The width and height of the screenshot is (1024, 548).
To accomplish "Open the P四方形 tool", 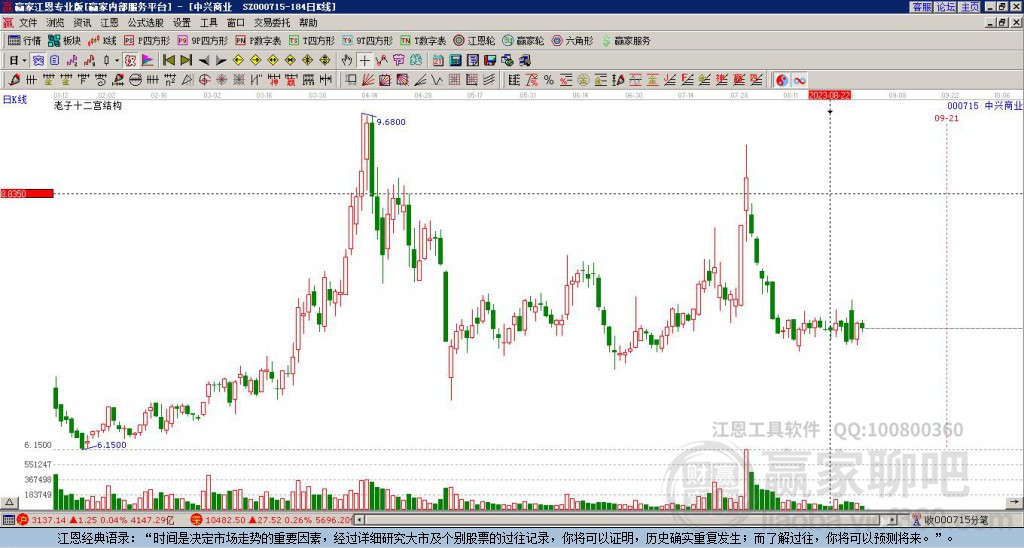I will coord(147,40).
